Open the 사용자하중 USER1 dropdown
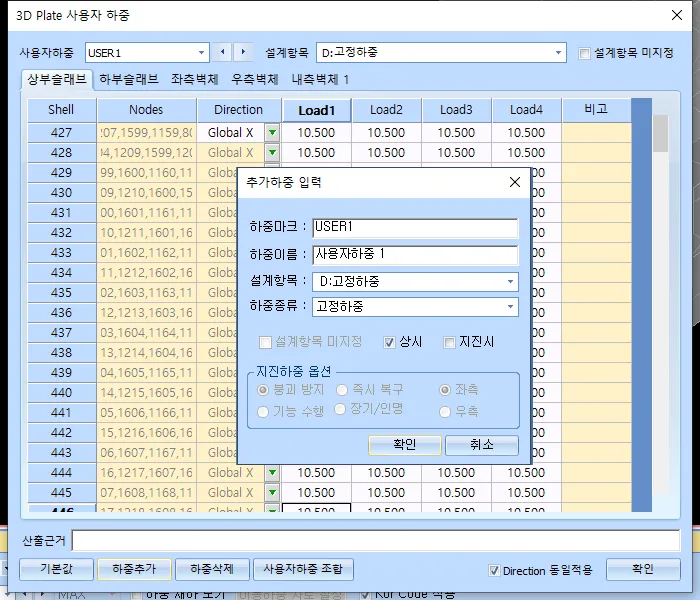This screenshot has width=700, height=600. (201, 53)
